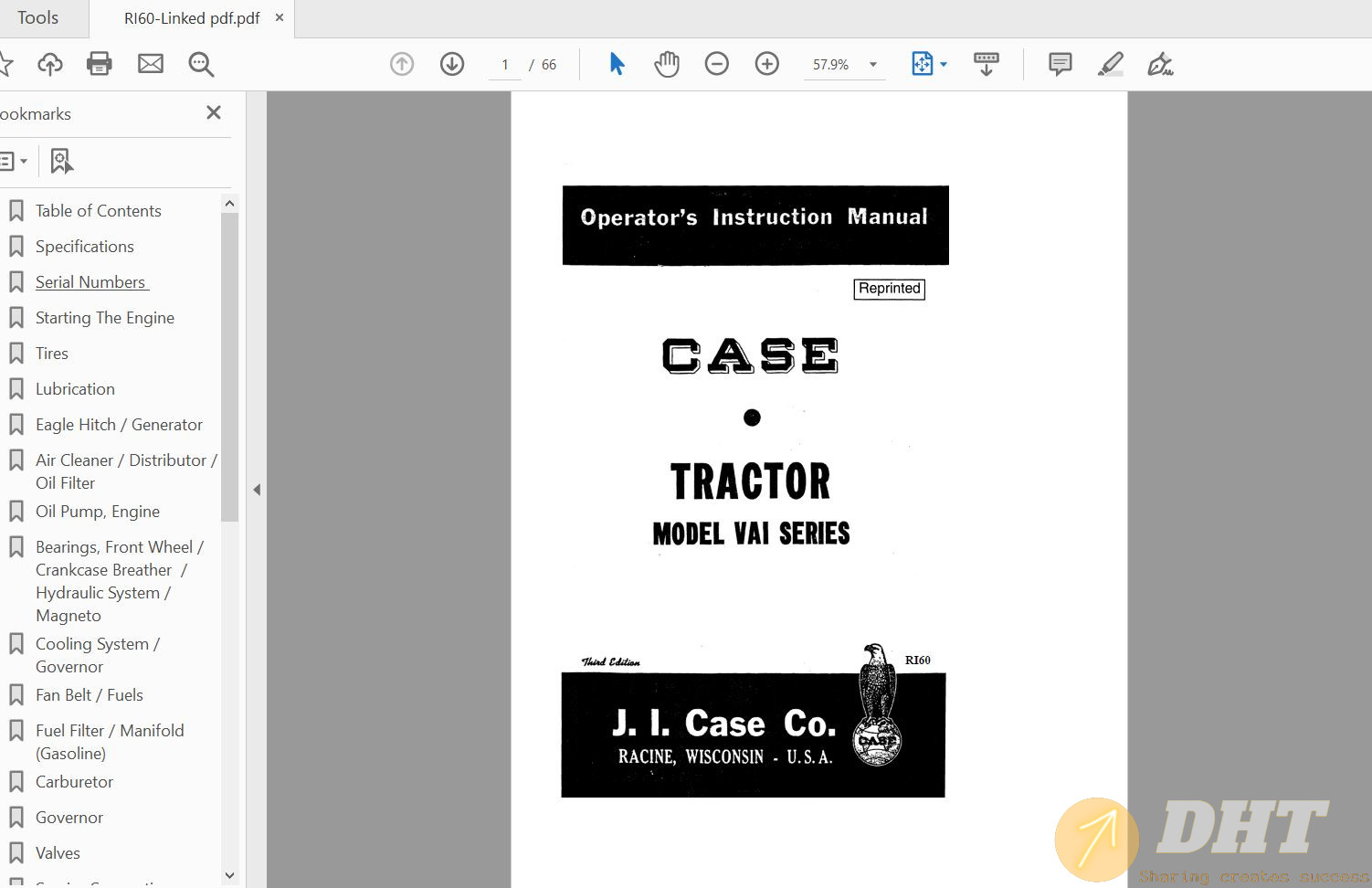The height and width of the screenshot is (888, 1372).
Task: Collapse the navigation pane with the arrow
Action: 257,490
